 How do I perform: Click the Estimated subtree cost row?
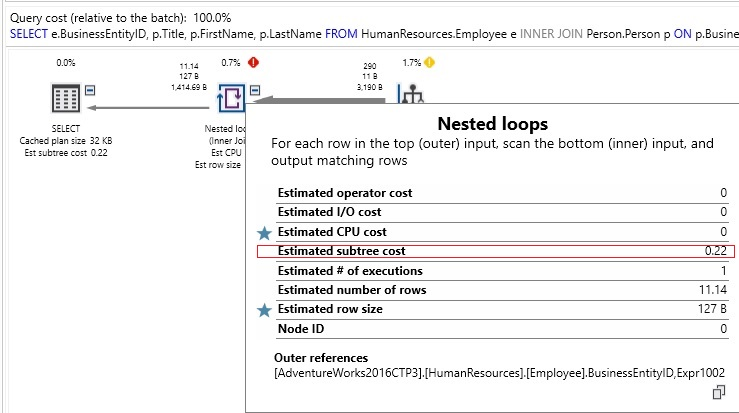(496, 251)
